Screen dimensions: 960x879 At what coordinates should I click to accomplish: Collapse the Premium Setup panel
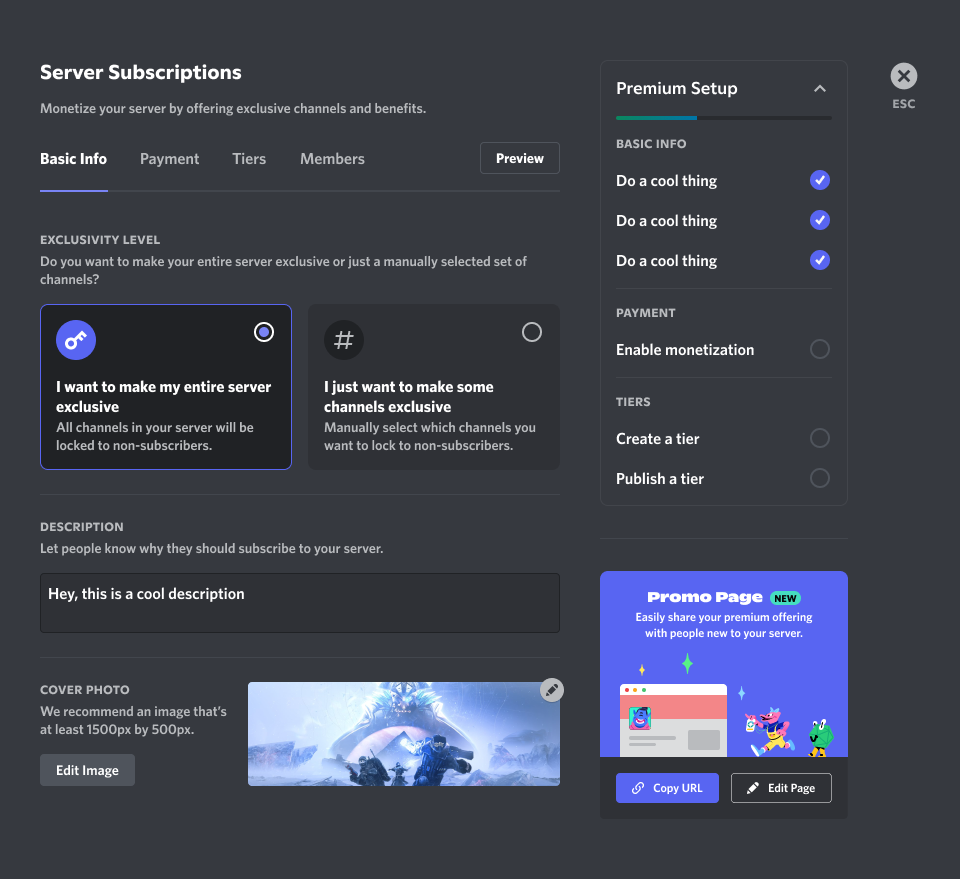point(820,89)
